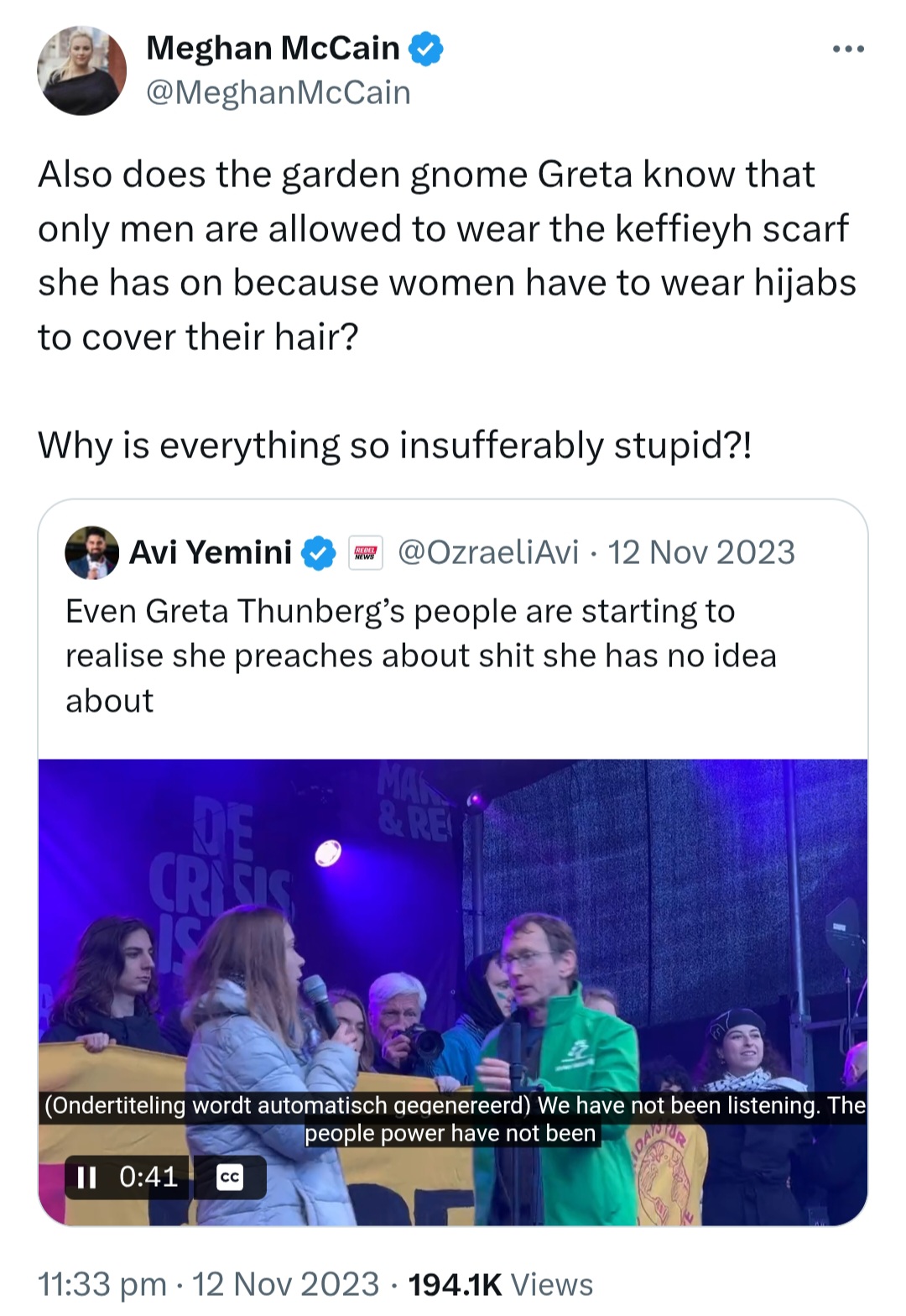Open Avi Yemini's small profile avatar
The image size is (906, 1316).
[91, 552]
